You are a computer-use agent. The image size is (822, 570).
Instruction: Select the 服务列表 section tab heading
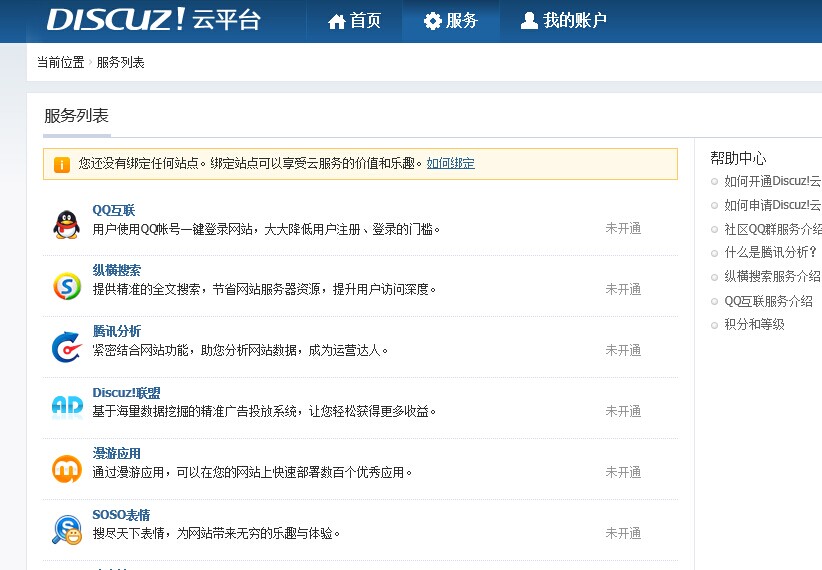pos(77,115)
